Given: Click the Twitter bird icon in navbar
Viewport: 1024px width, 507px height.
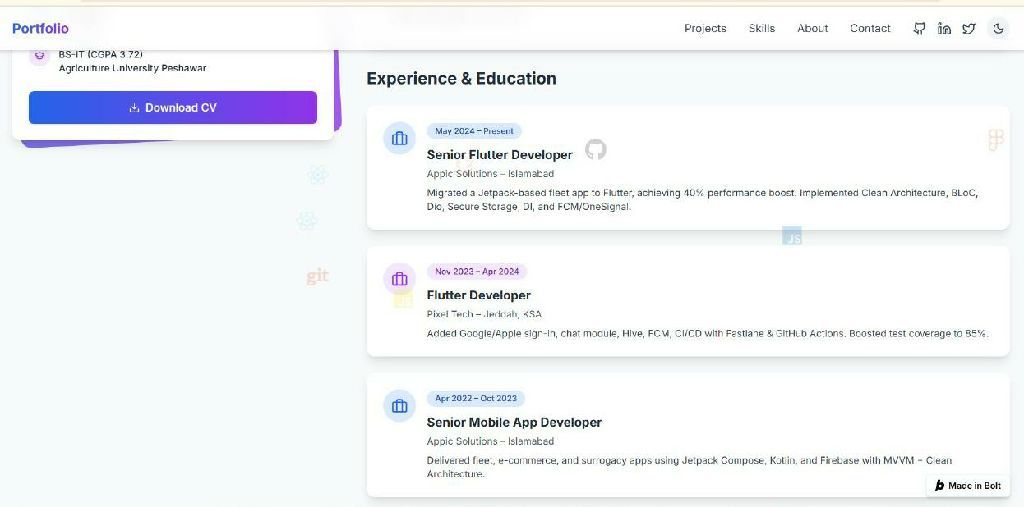Looking at the screenshot, I should pos(969,28).
